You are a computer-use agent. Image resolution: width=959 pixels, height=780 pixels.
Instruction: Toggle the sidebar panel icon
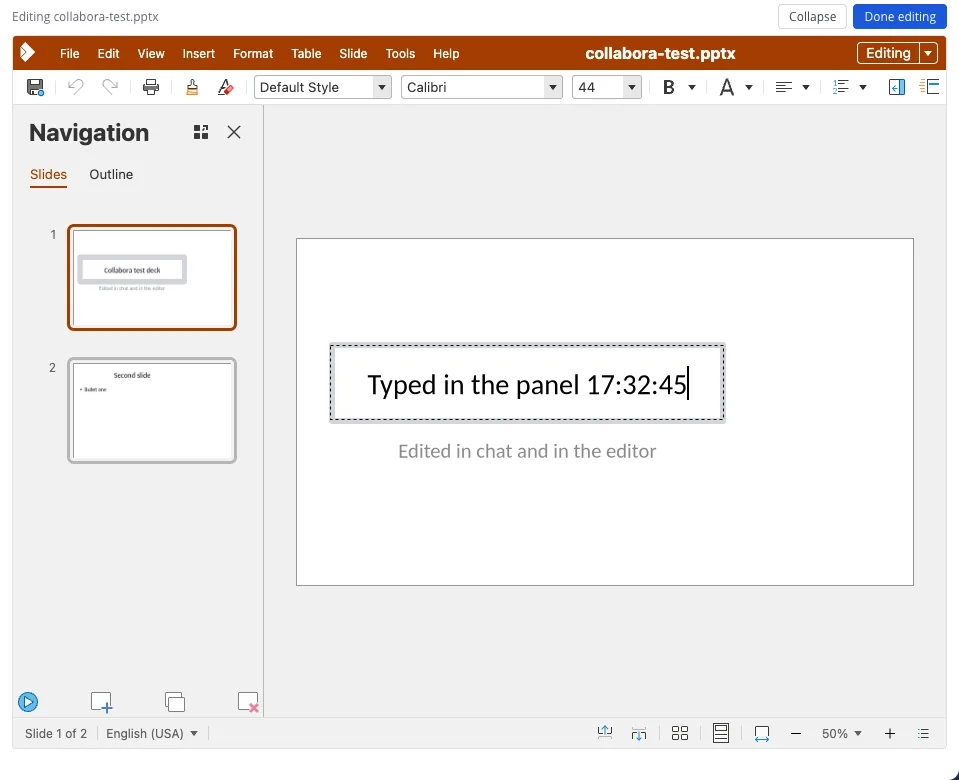point(897,87)
